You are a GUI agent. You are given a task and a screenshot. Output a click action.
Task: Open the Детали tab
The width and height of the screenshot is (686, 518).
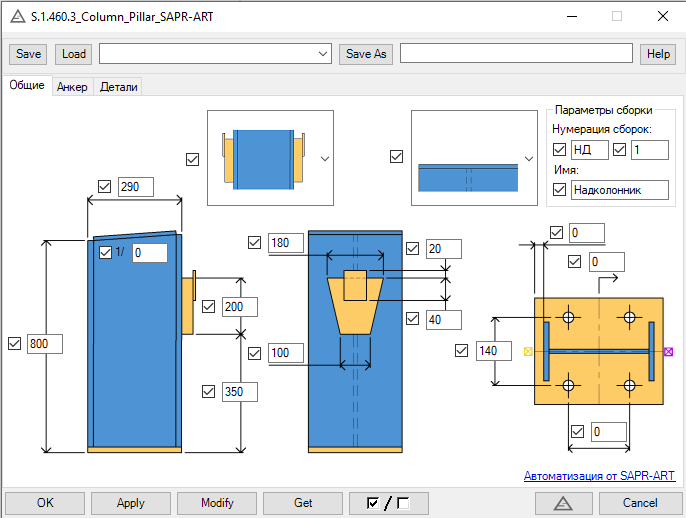coord(119,87)
